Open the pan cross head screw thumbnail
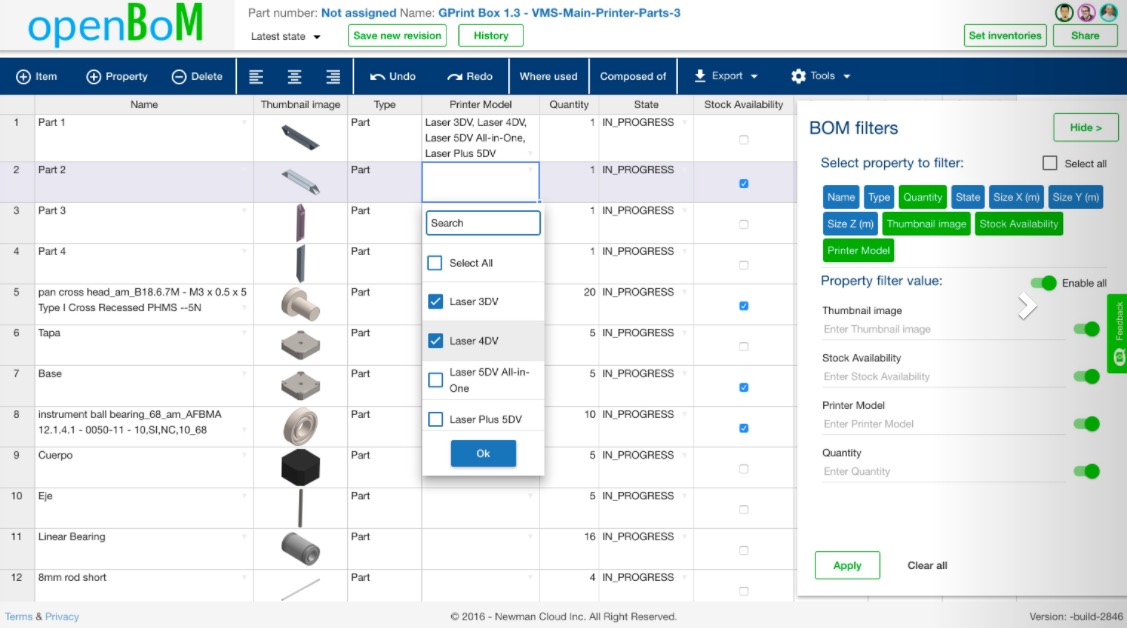The height and width of the screenshot is (628, 1127). click(300, 304)
